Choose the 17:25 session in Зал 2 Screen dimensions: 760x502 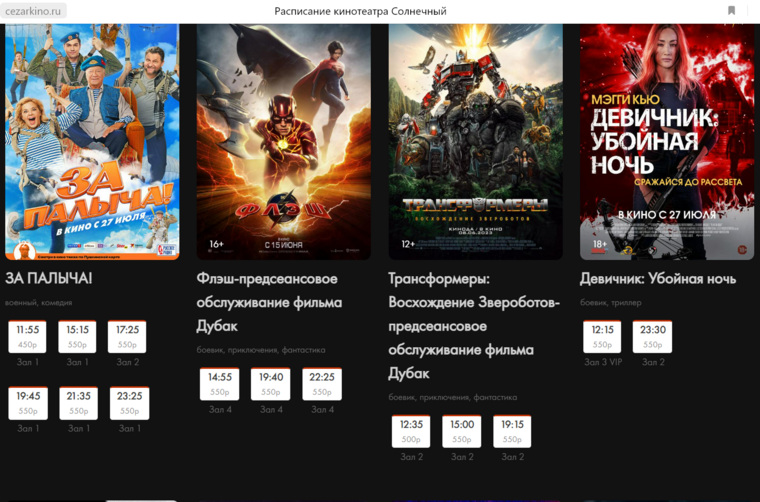click(x=127, y=336)
